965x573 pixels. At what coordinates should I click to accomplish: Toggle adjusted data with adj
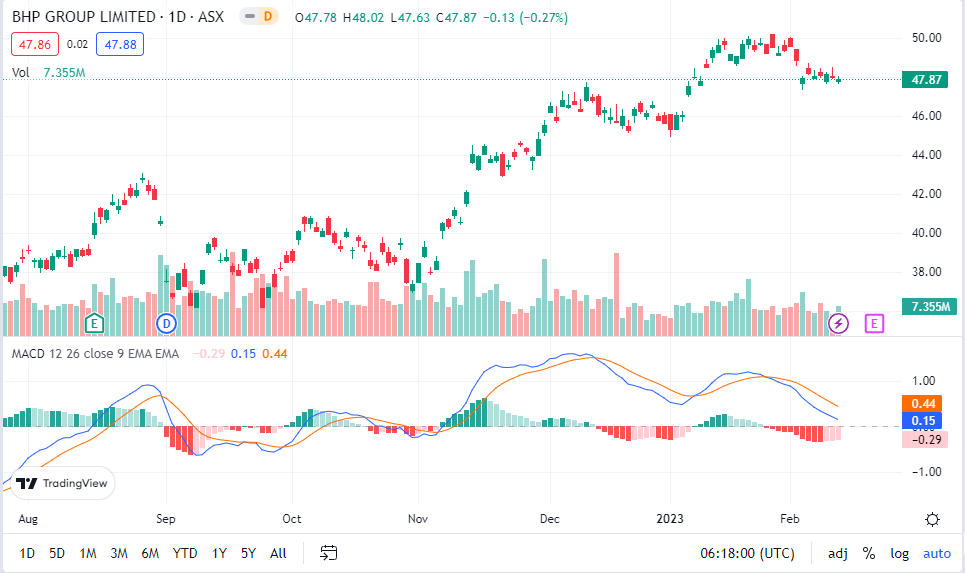click(837, 553)
